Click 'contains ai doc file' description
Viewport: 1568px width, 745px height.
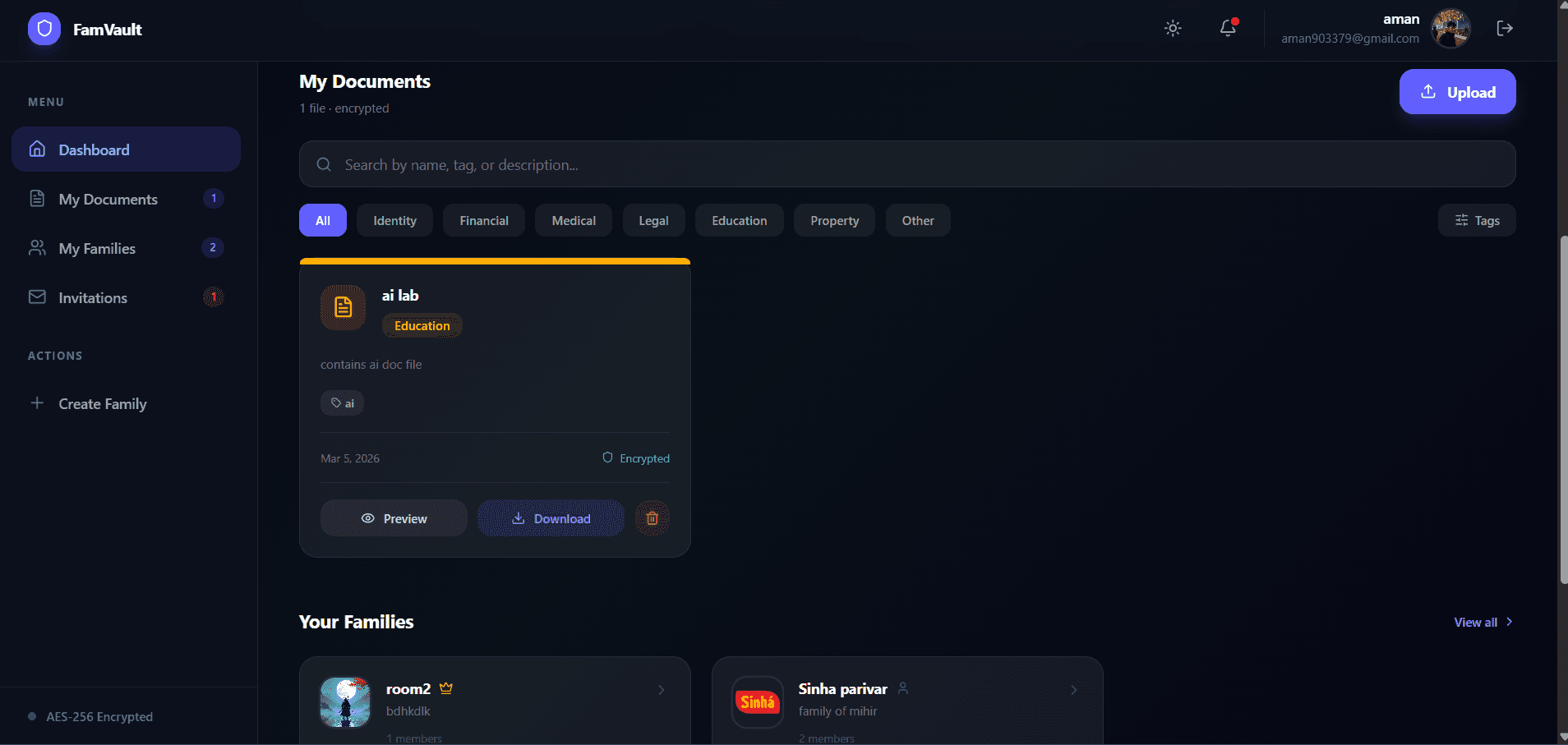(x=371, y=365)
